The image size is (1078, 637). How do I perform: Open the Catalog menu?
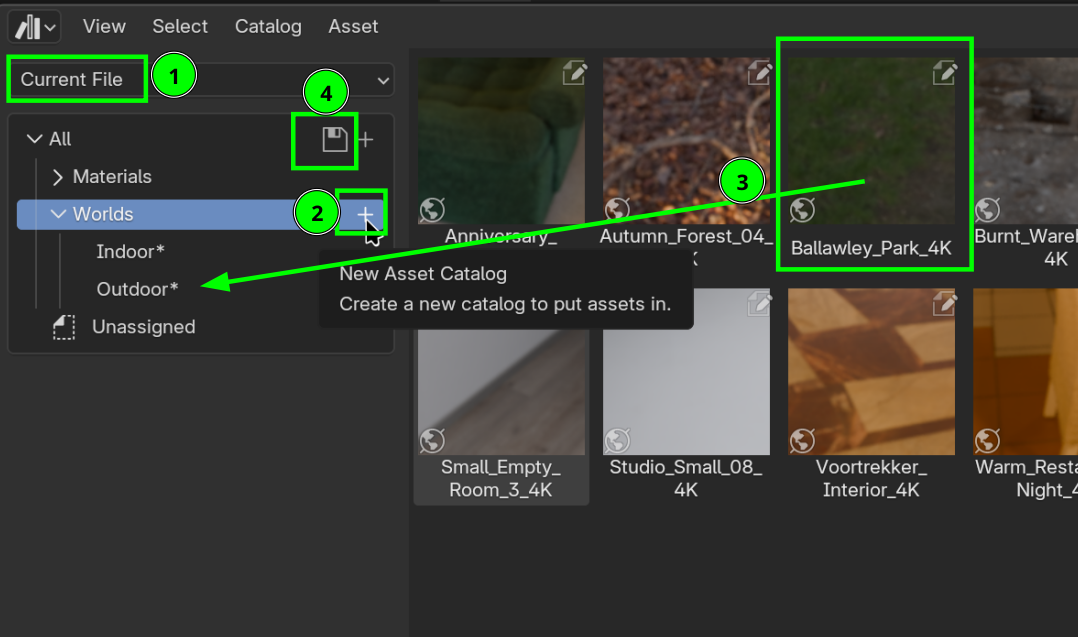tap(267, 26)
